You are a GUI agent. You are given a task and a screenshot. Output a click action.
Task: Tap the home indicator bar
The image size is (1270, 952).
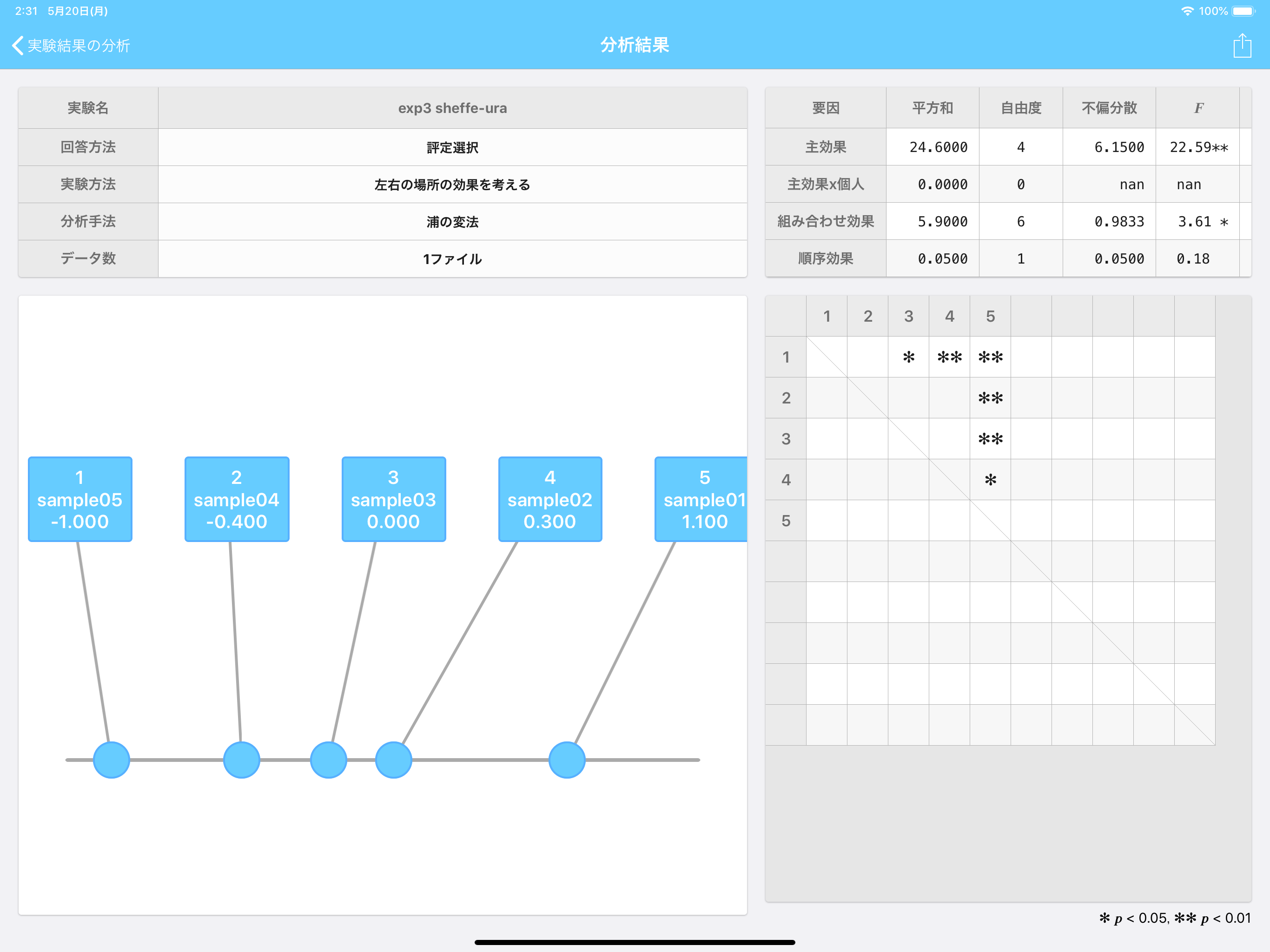(x=635, y=942)
